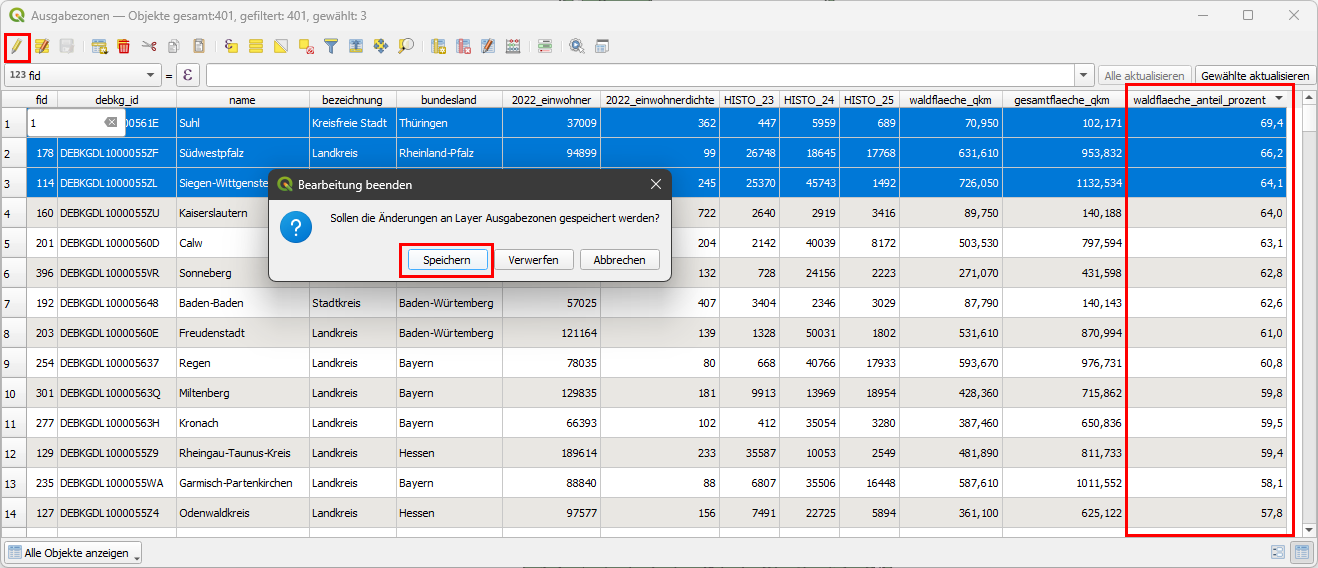Sort by the bundesland column header
The width and height of the screenshot is (1318, 568).
[448, 100]
